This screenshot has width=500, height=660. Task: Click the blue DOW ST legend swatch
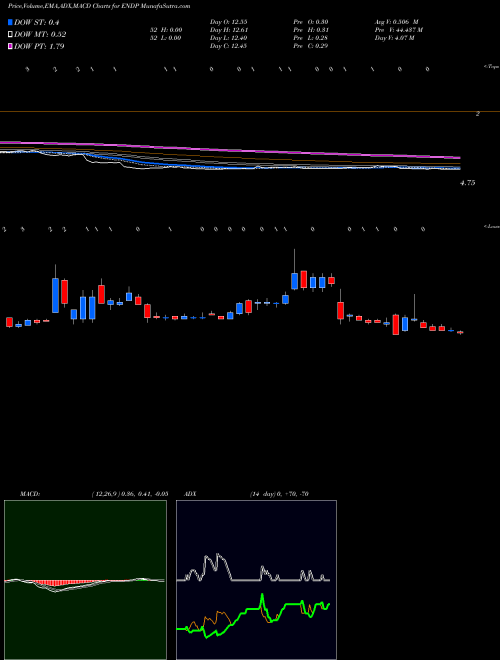pos(11,22)
